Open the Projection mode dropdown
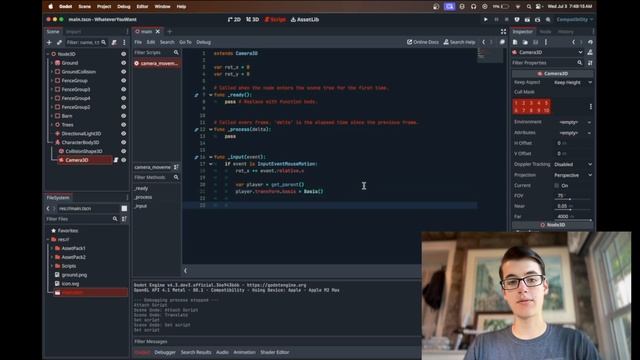 [573, 175]
